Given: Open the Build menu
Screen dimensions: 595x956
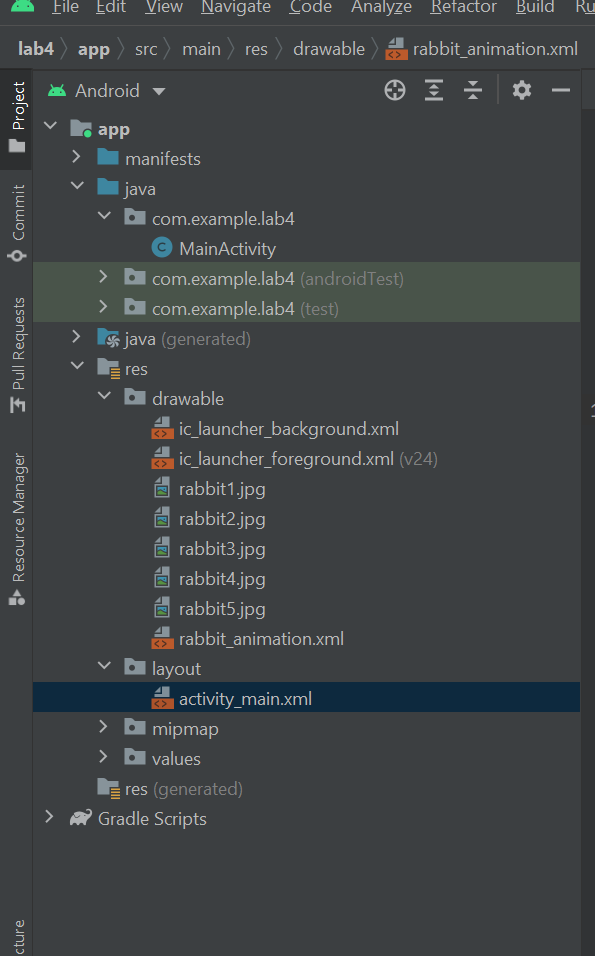Looking at the screenshot, I should [535, 8].
